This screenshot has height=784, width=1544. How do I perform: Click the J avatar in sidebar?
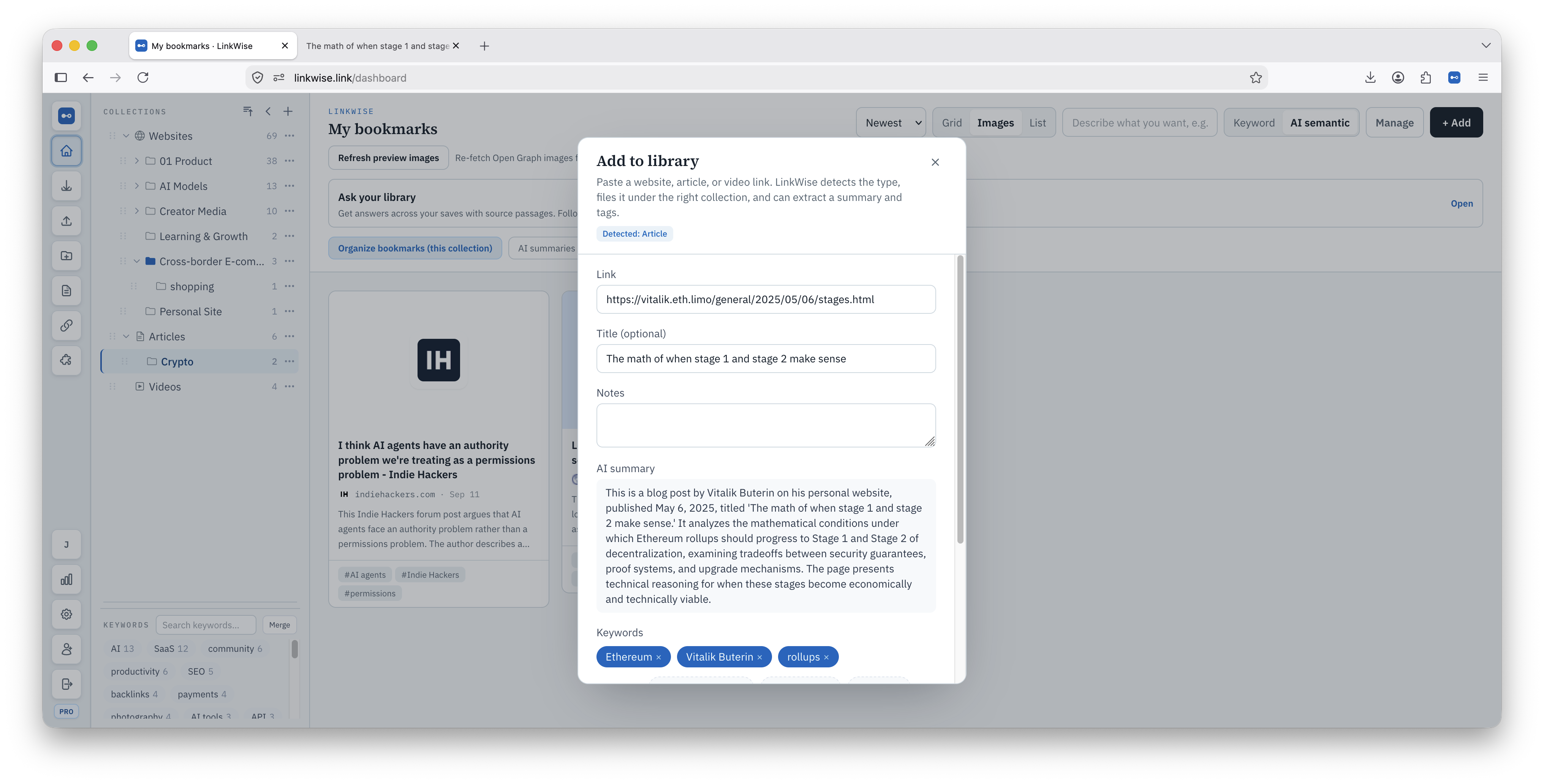(x=66, y=545)
